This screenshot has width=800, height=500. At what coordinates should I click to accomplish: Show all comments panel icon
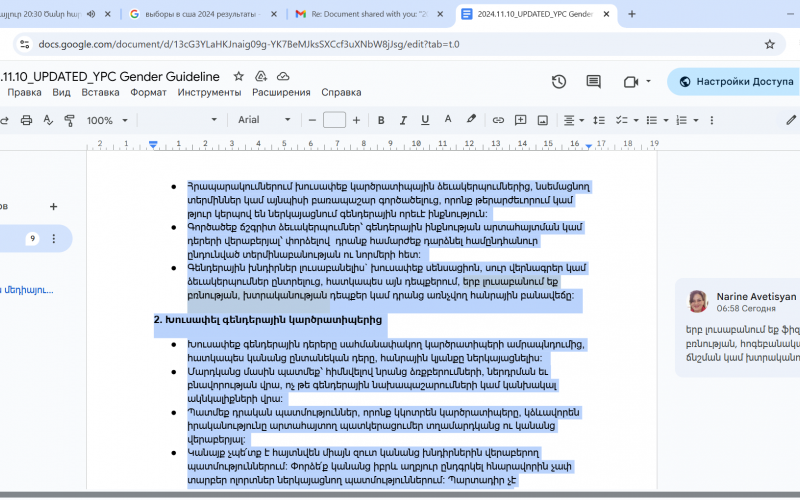coord(594,82)
